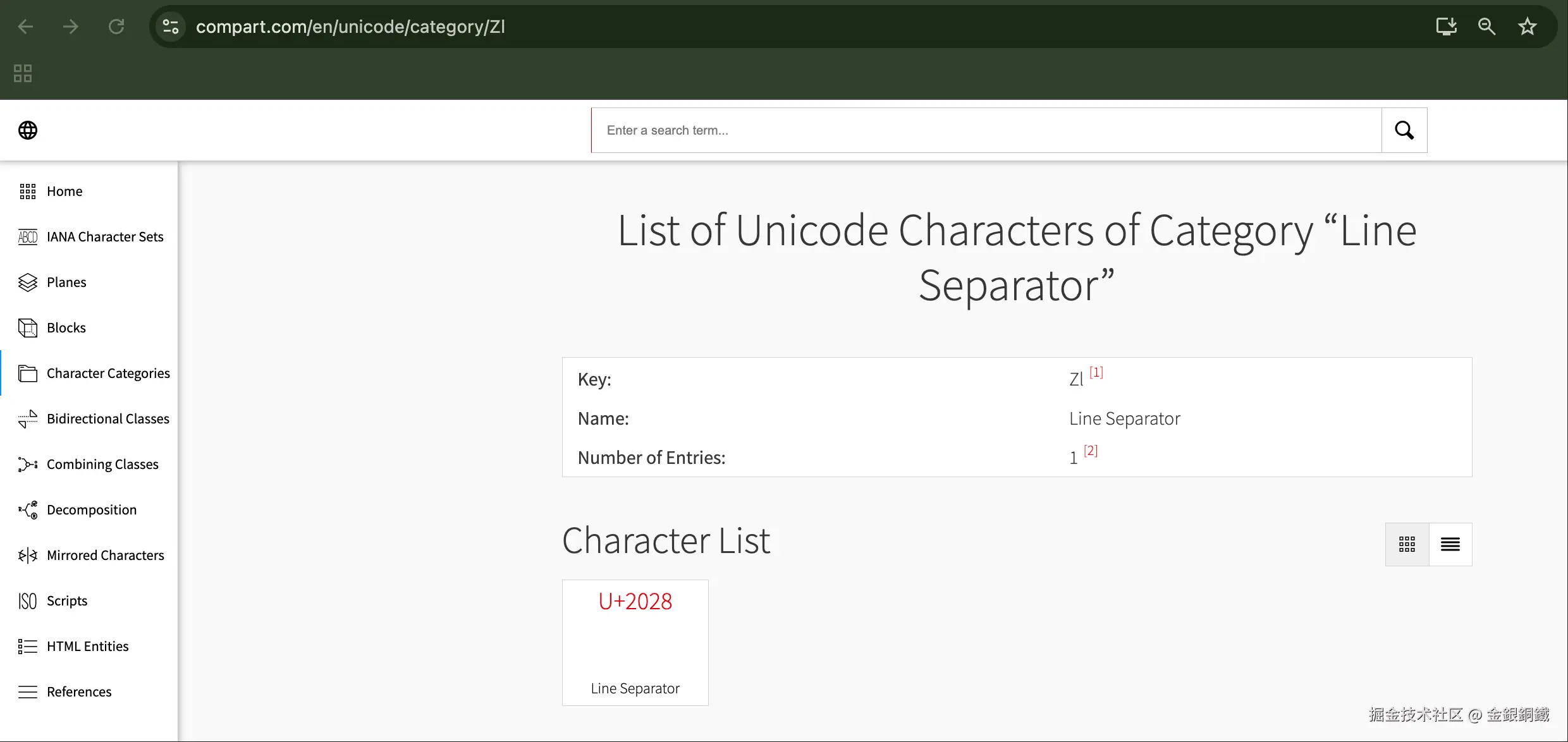Open the Scripts ISO icon item
The image size is (1568, 742).
point(28,600)
